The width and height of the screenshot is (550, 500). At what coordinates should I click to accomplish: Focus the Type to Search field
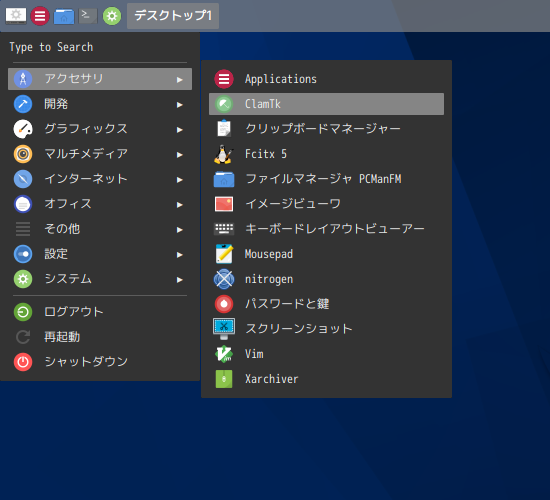(100, 47)
